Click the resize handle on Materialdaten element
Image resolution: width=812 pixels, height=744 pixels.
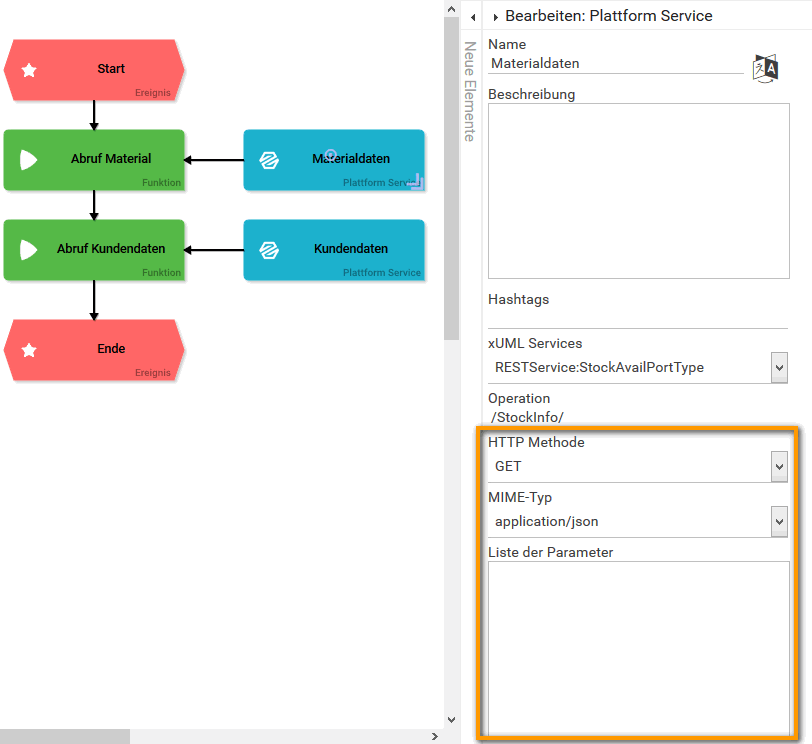[417, 183]
